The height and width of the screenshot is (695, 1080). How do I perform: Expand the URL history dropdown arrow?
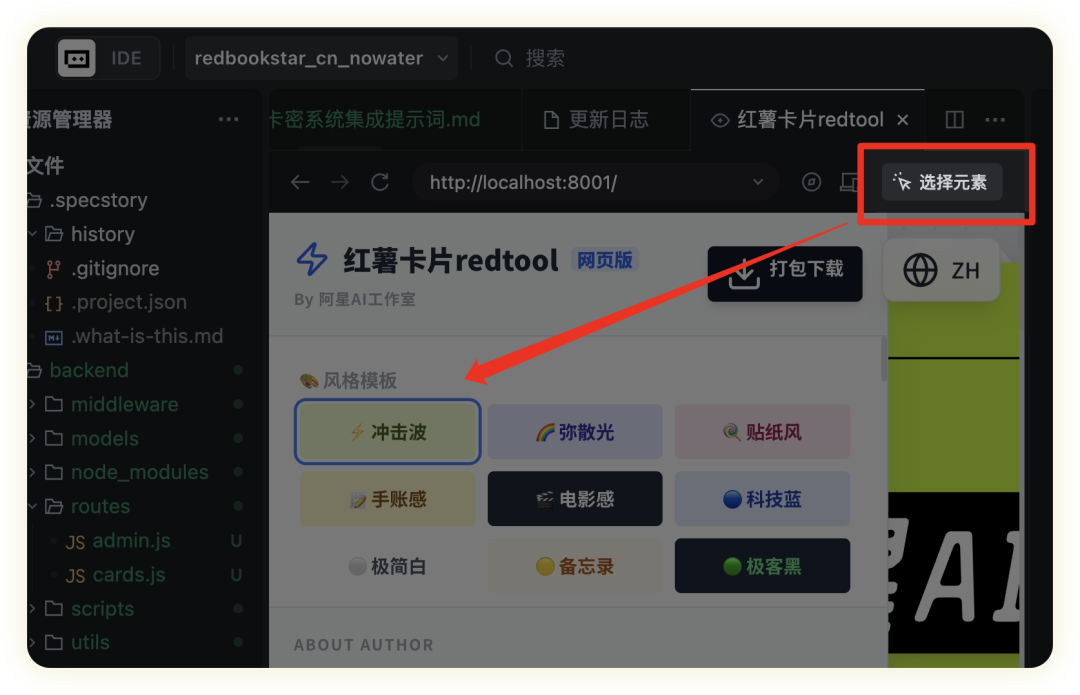click(x=758, y=182)
